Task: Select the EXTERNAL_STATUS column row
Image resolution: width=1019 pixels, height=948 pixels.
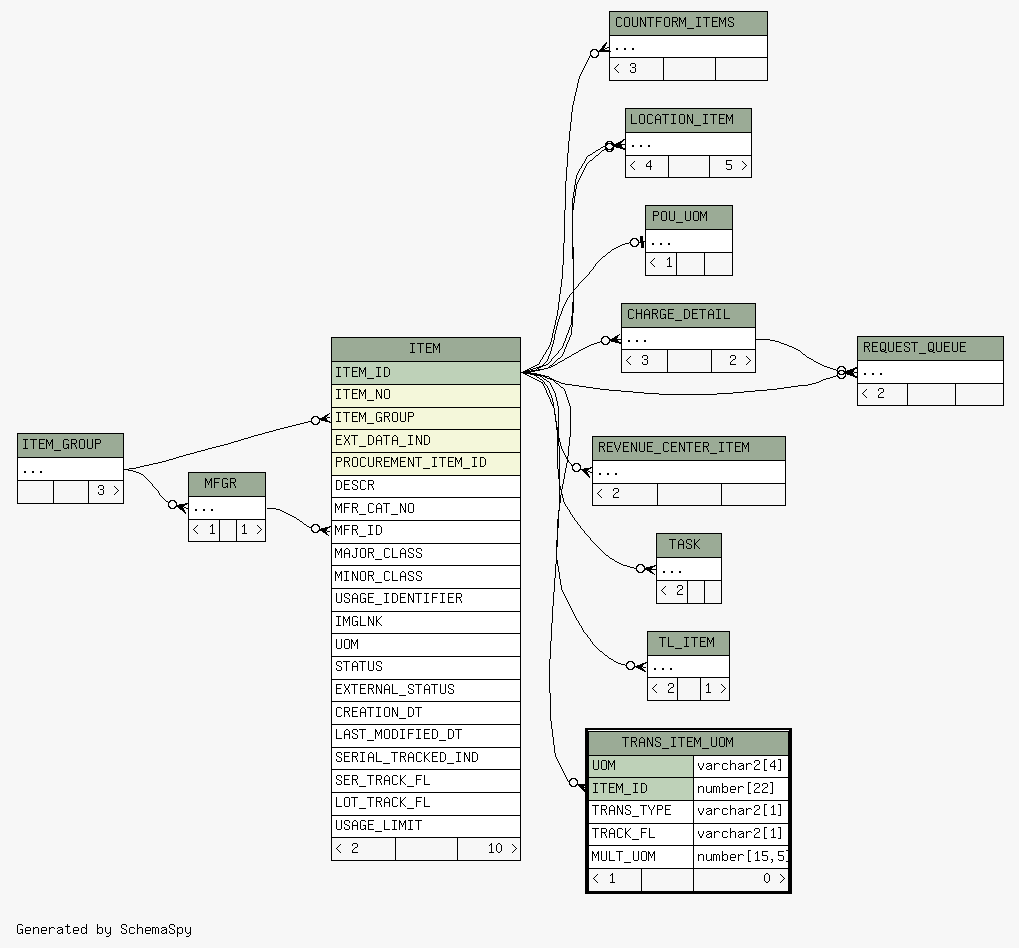Action: (426, 689)
